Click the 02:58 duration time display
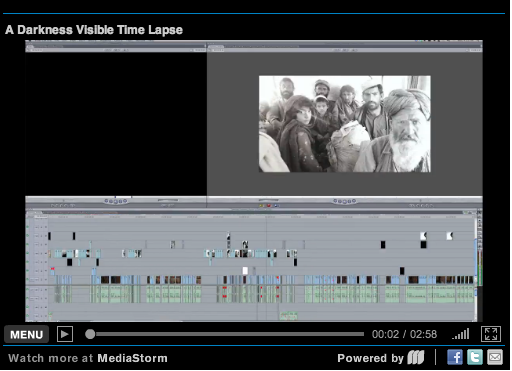Image resolution: width=512 pixels, height=371 pixels. (x=423, y=334)
